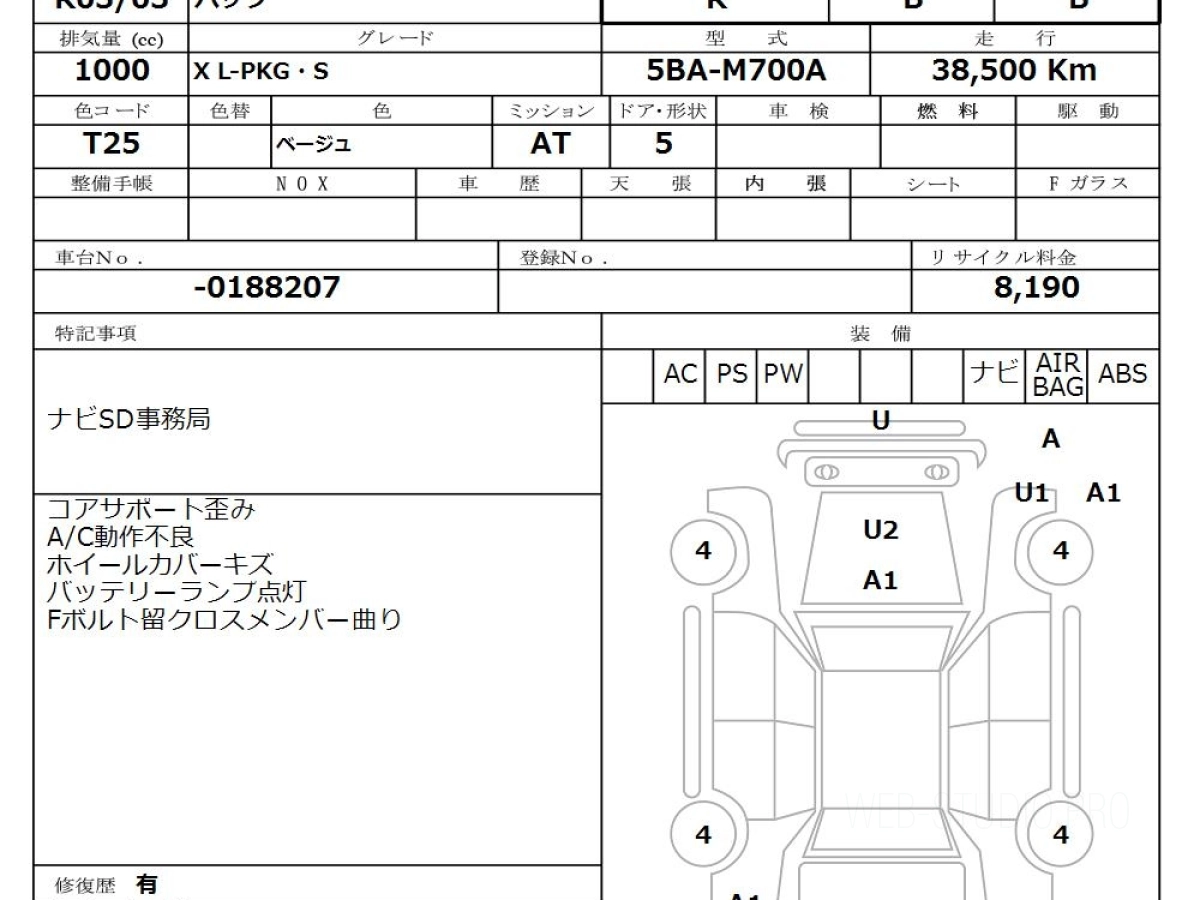Click the remark Fボルト留クロスメンバー曲り
1200x900 pixels.
point(225,620)
